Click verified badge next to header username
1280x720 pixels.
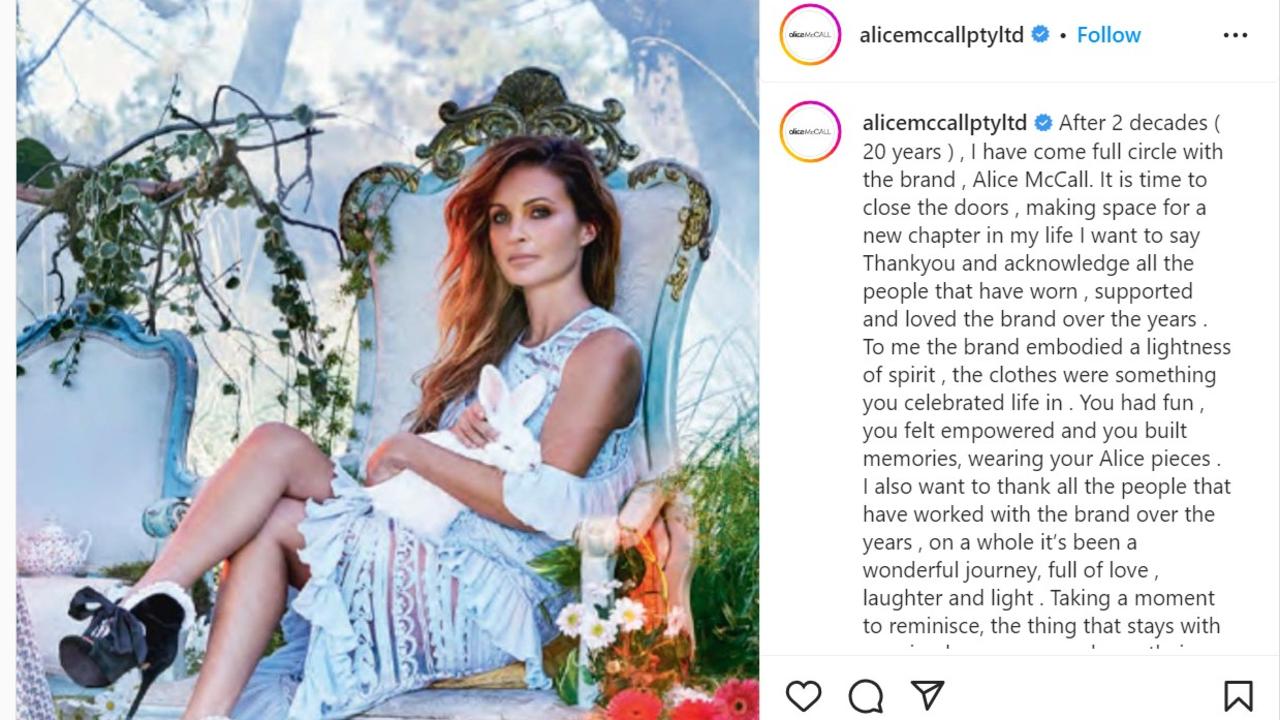[1040, 35]
